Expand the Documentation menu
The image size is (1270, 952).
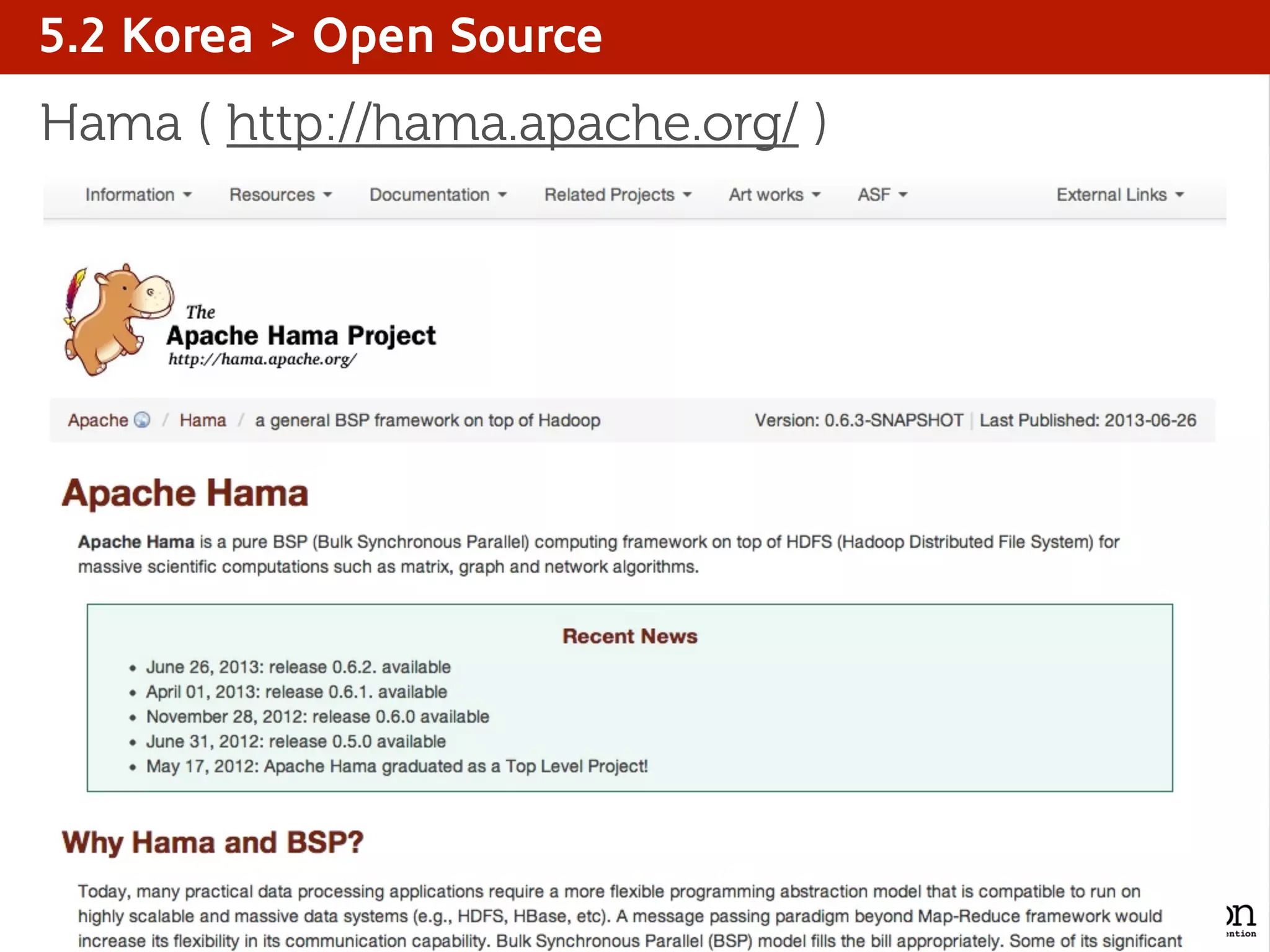click(x=438, y=195)
